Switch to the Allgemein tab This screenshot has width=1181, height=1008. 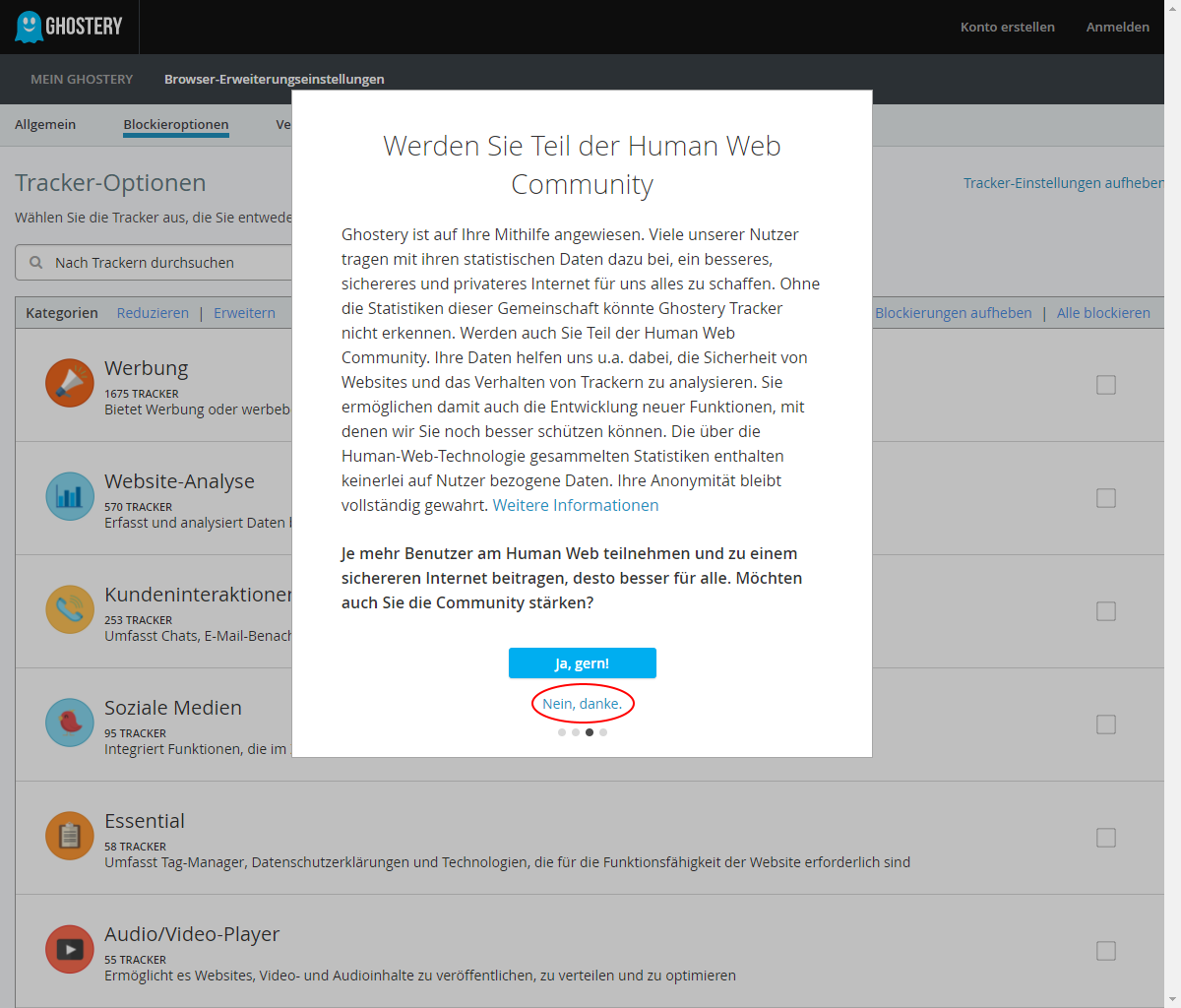click(x=45, y=124)
